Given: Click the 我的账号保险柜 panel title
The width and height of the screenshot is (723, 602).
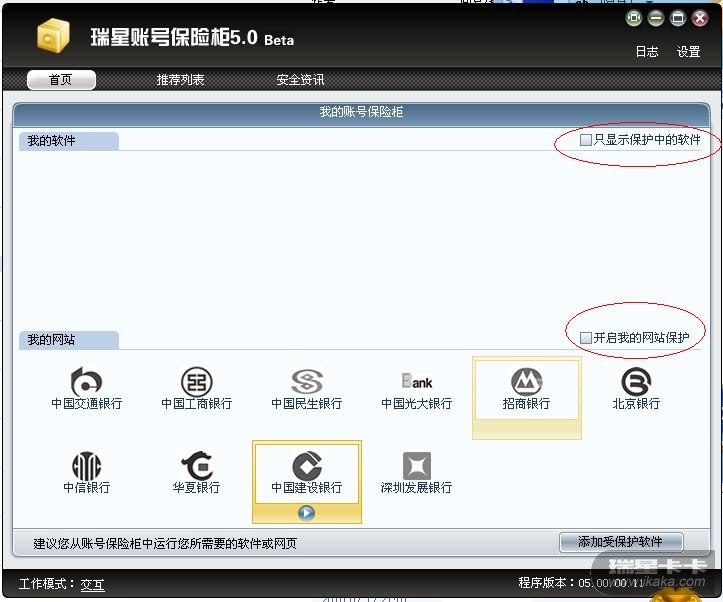Looking at the screenshot, I should tap(362, 112).
